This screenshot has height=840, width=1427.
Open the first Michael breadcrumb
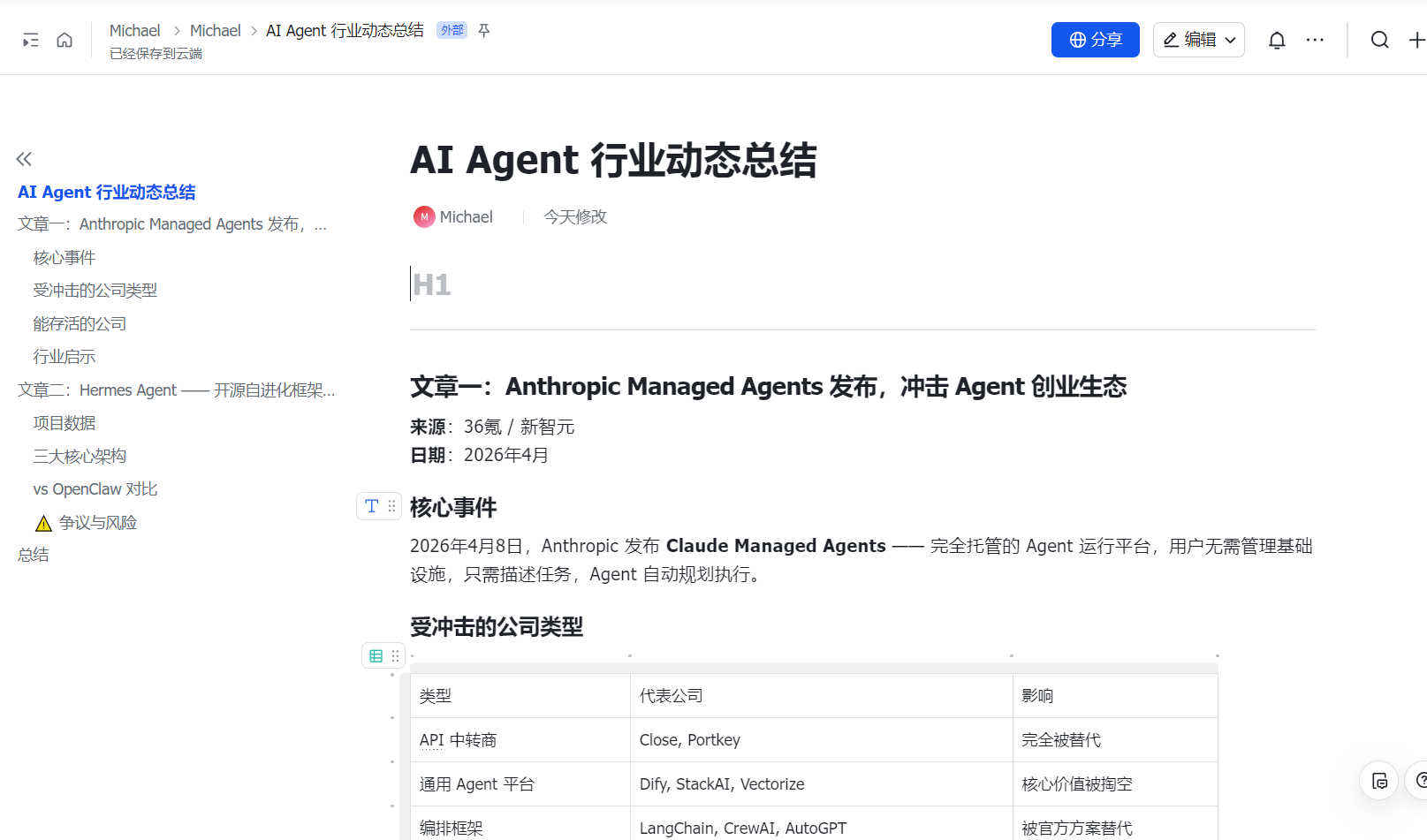pyautogui.click(x=134, y=31)
